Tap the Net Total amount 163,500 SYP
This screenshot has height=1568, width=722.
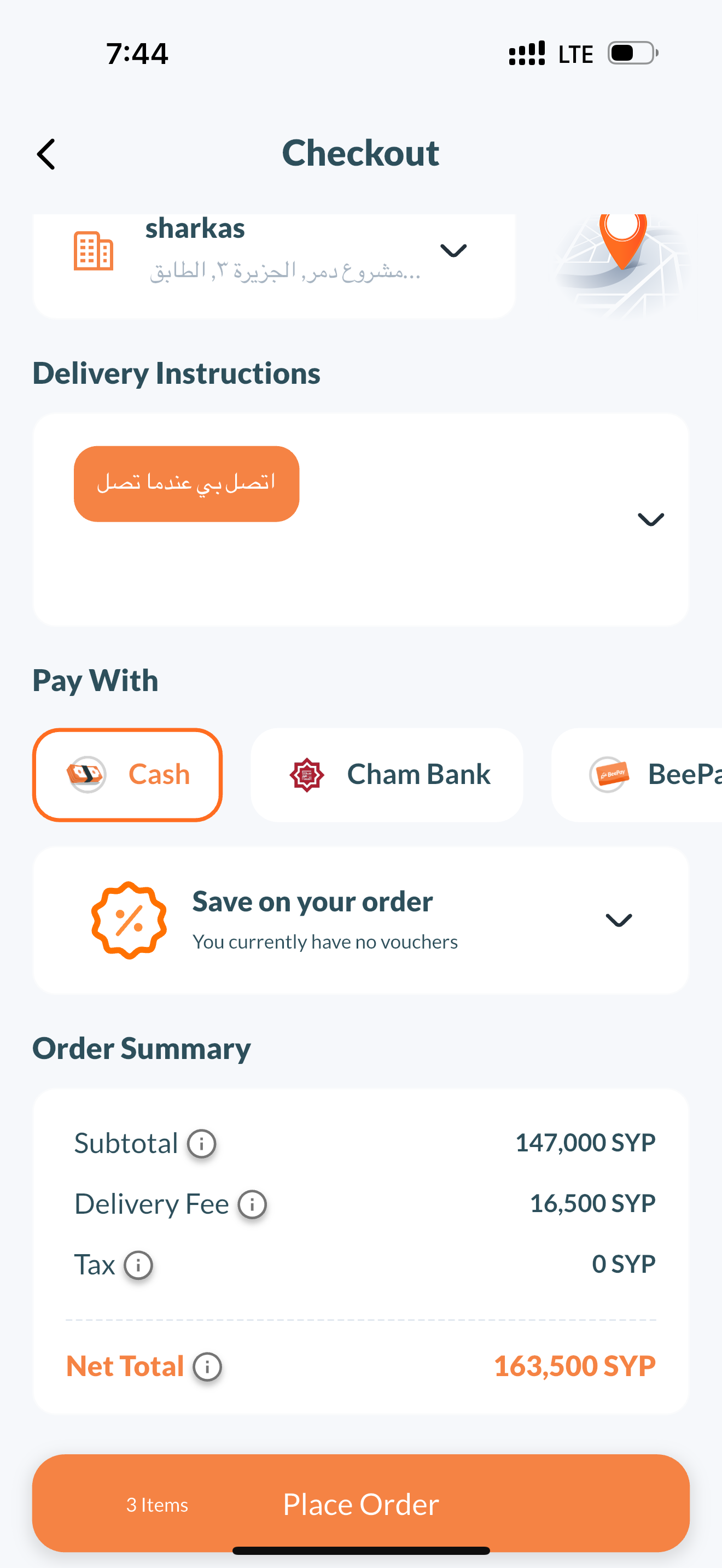[574, 1366]
